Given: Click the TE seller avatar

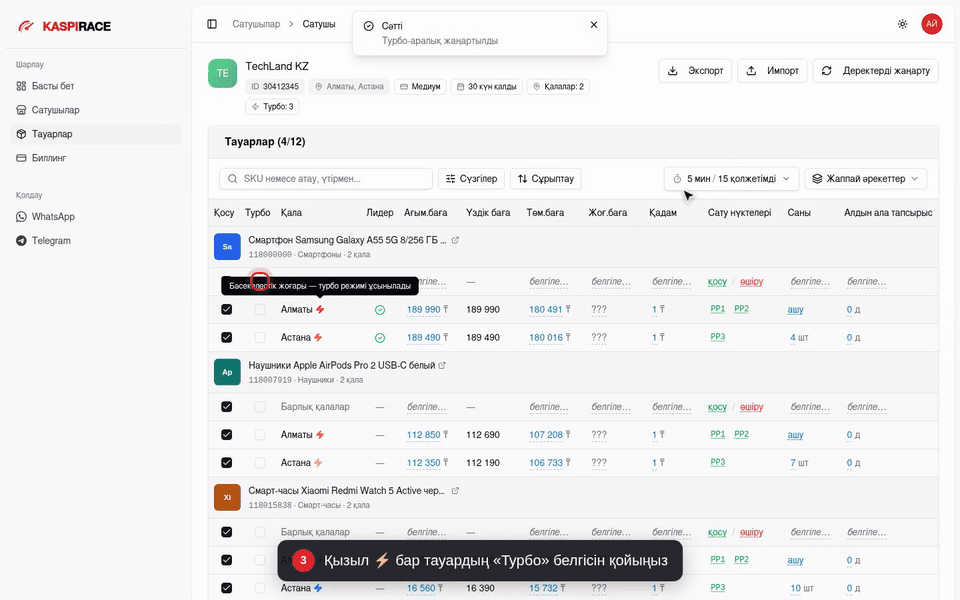Looking at the screenshot, I should 222,73.
